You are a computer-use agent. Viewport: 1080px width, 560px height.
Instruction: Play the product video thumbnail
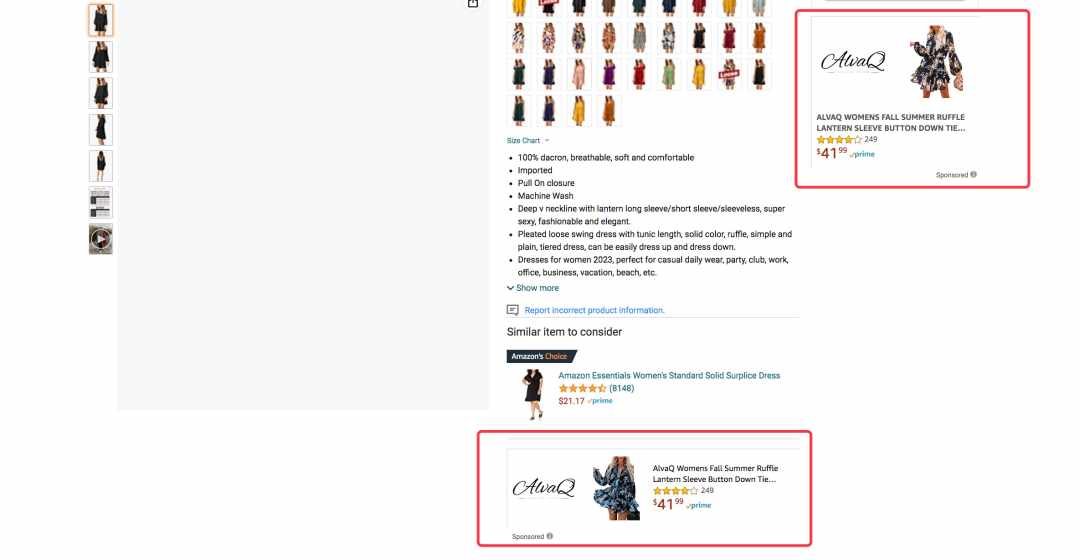tap(101, 239)
